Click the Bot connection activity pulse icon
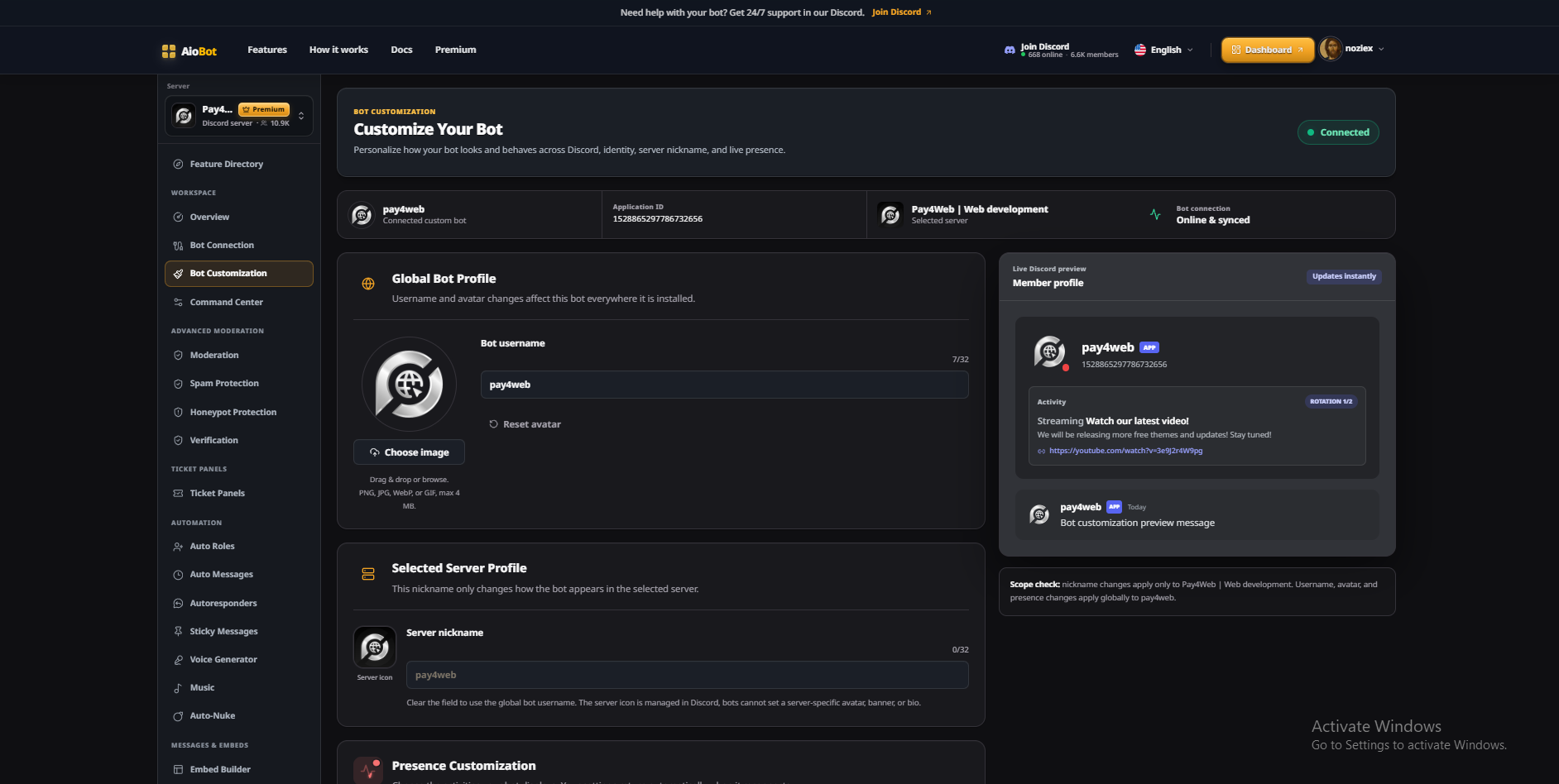This screenshot has width=1559, height=784. pos(1155,215)
